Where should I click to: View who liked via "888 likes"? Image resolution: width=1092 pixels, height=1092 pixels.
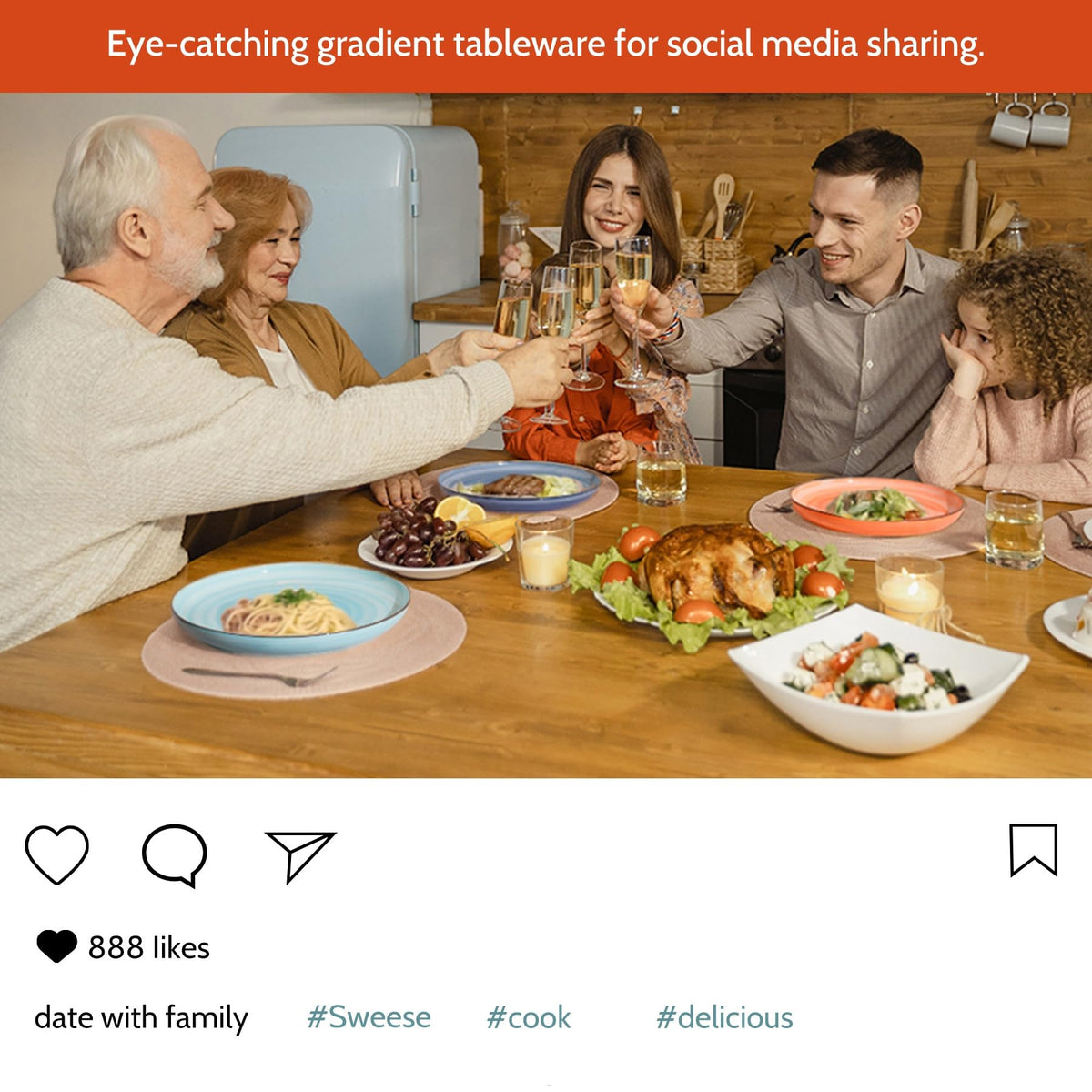(148, 947)
